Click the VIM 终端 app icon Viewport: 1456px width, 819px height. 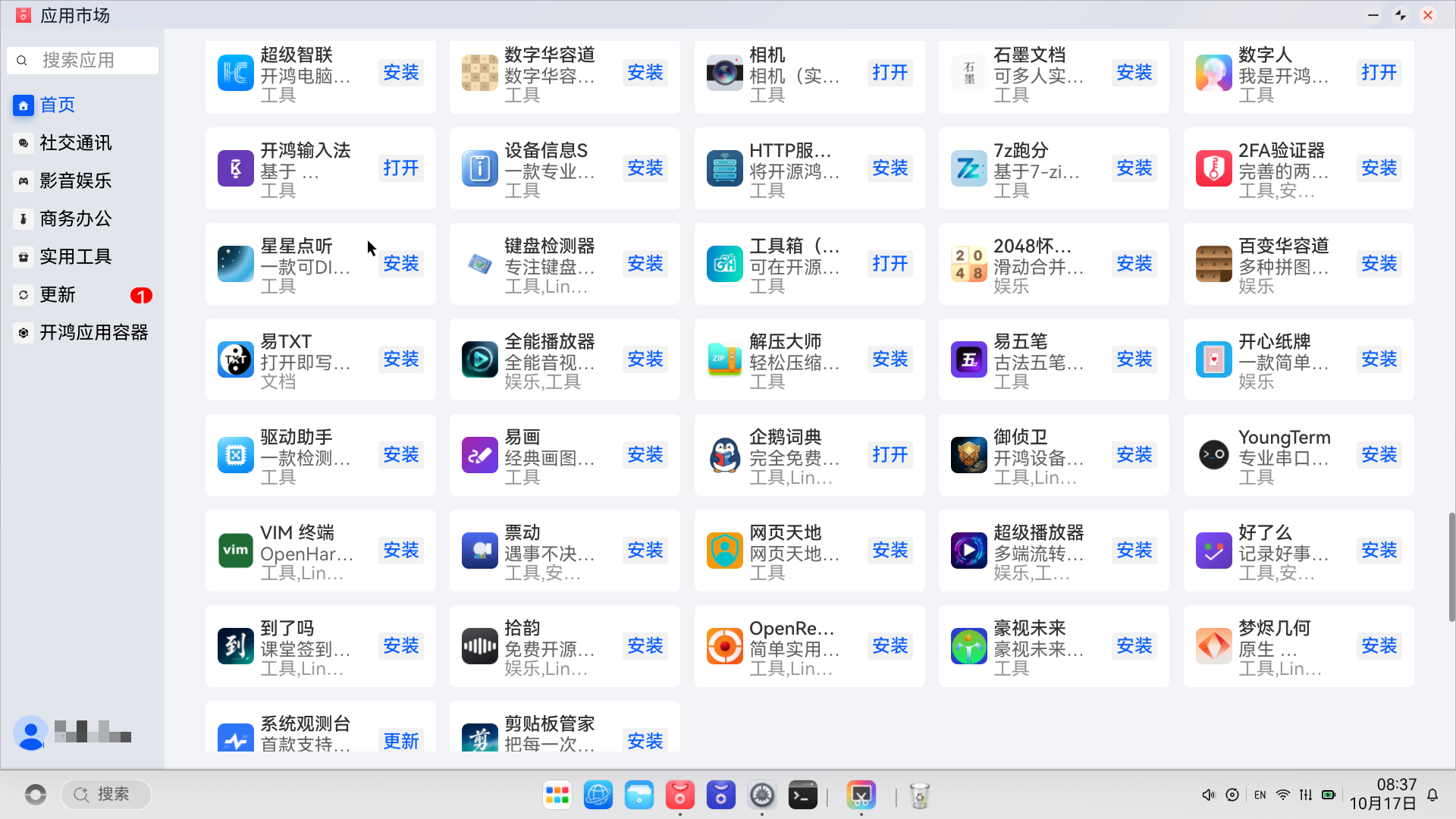point(236,551)
